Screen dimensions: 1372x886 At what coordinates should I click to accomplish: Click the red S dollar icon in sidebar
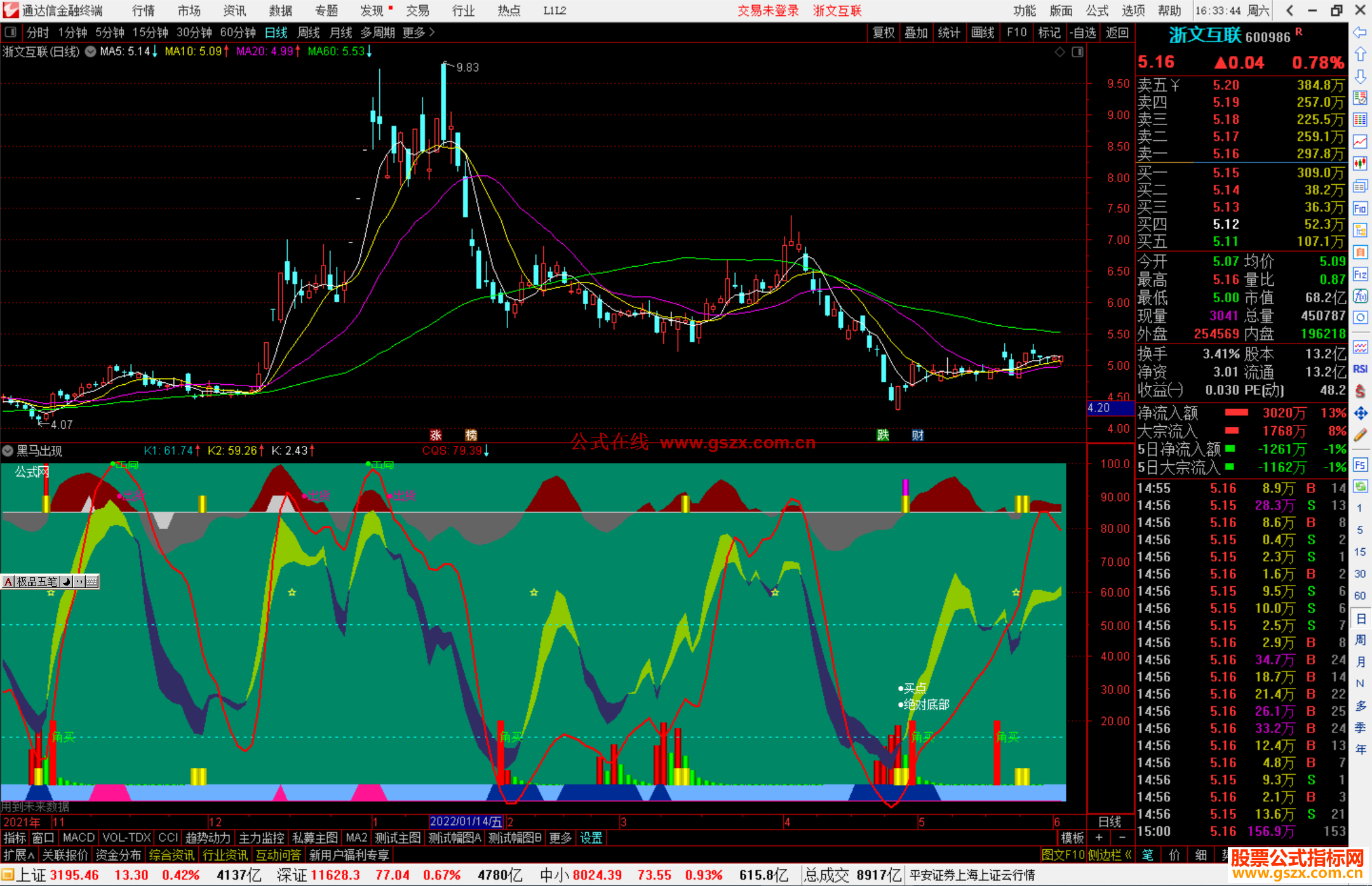click(1360, 391)
